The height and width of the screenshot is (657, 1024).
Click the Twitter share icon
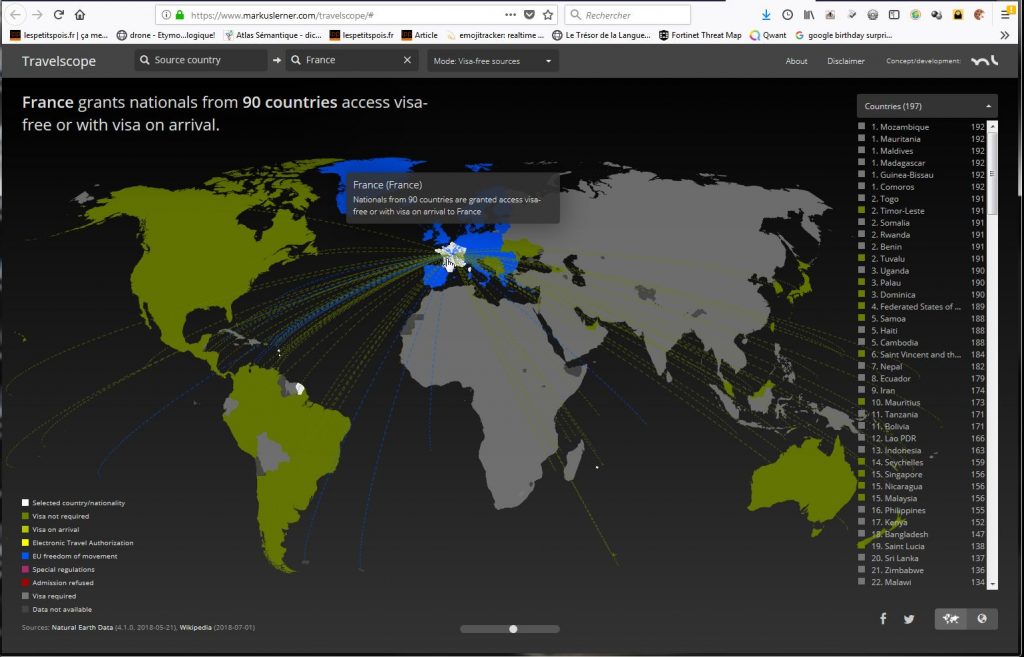click(909, 619)
